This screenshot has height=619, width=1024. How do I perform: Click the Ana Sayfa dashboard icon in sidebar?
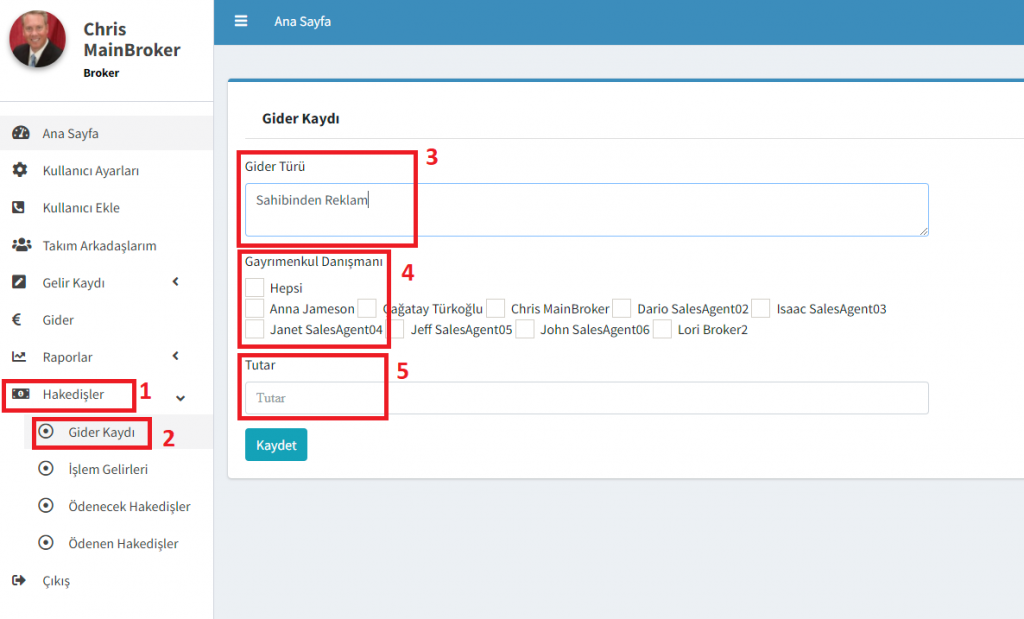20,133
